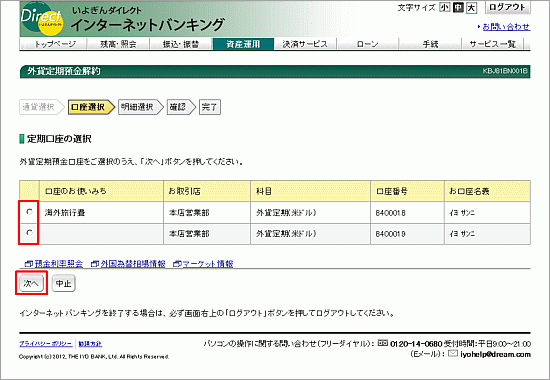Click 本店営業部 in 海外旅行費 row
The image size is (550, 380).
(x=189, y=213)
